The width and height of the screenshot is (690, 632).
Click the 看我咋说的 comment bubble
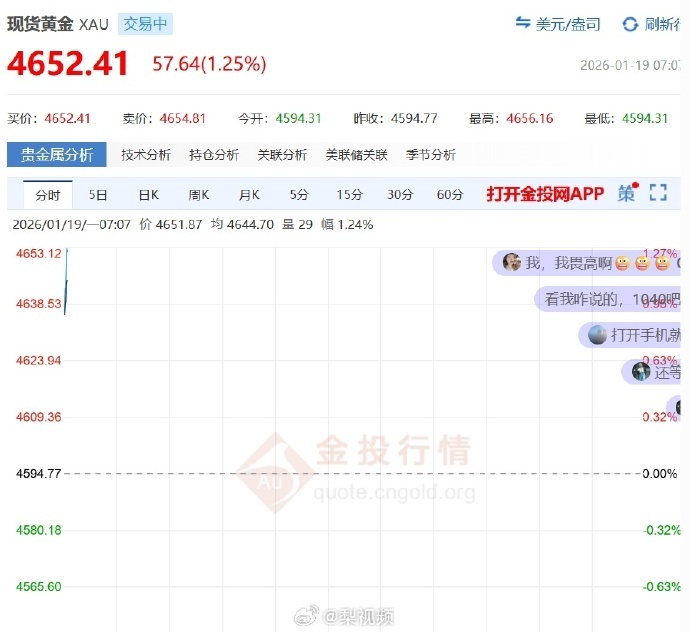[610, 299]
